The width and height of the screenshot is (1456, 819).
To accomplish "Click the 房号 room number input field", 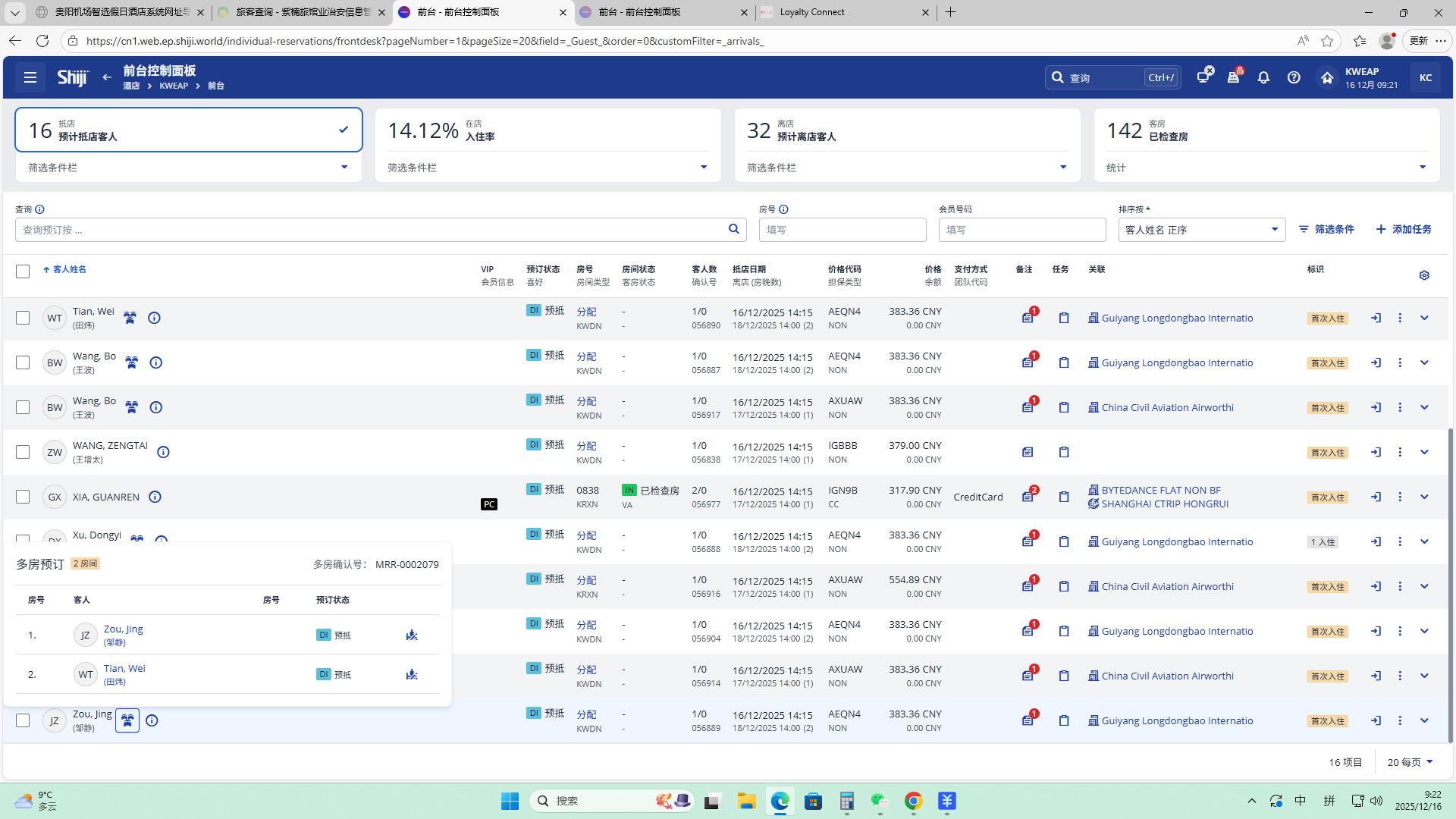I will 842,230.
